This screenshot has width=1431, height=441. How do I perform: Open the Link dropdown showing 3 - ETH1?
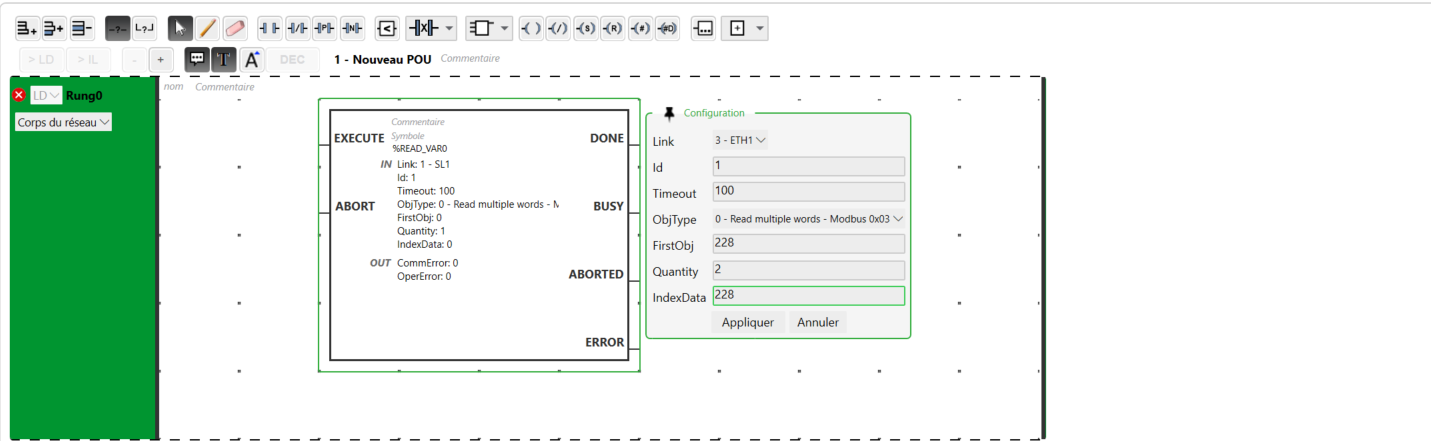pos(740,141)
